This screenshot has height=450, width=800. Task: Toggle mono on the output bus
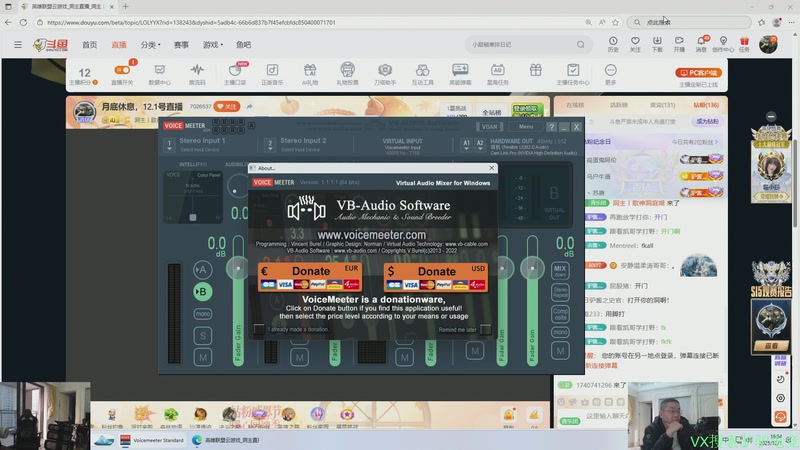560,332
